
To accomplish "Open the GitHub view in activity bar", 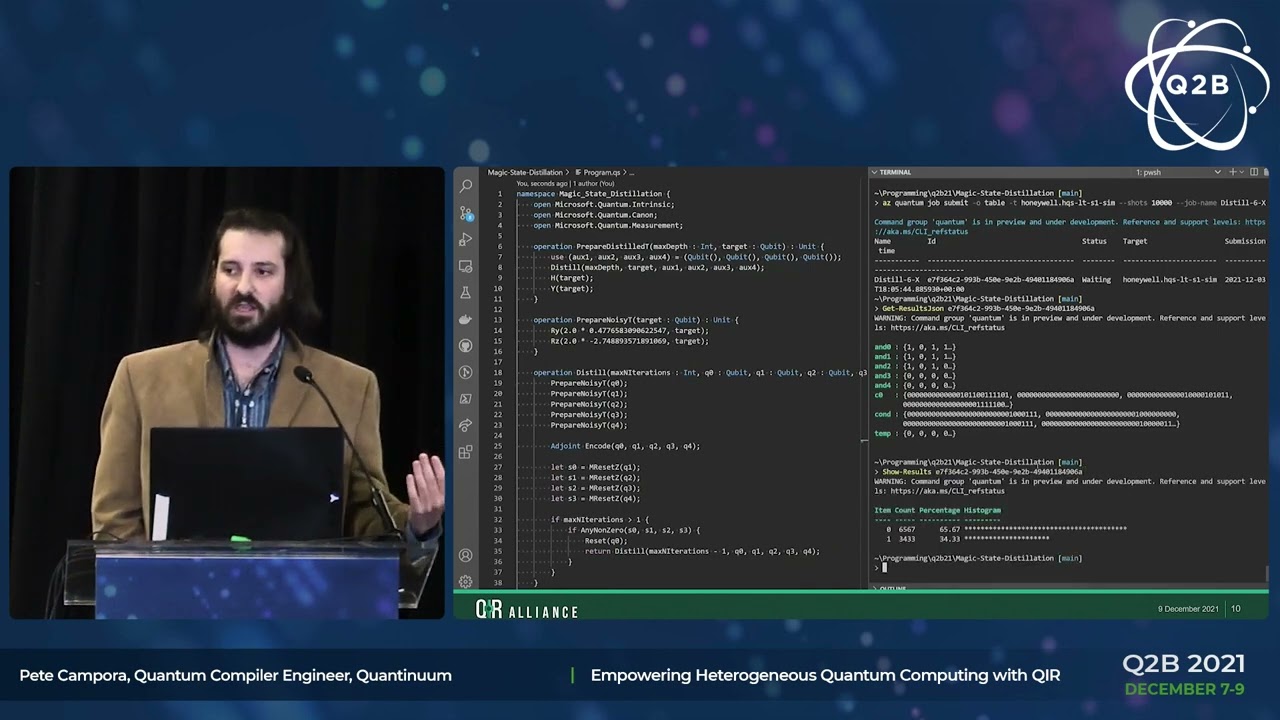I will click(465, 346).
